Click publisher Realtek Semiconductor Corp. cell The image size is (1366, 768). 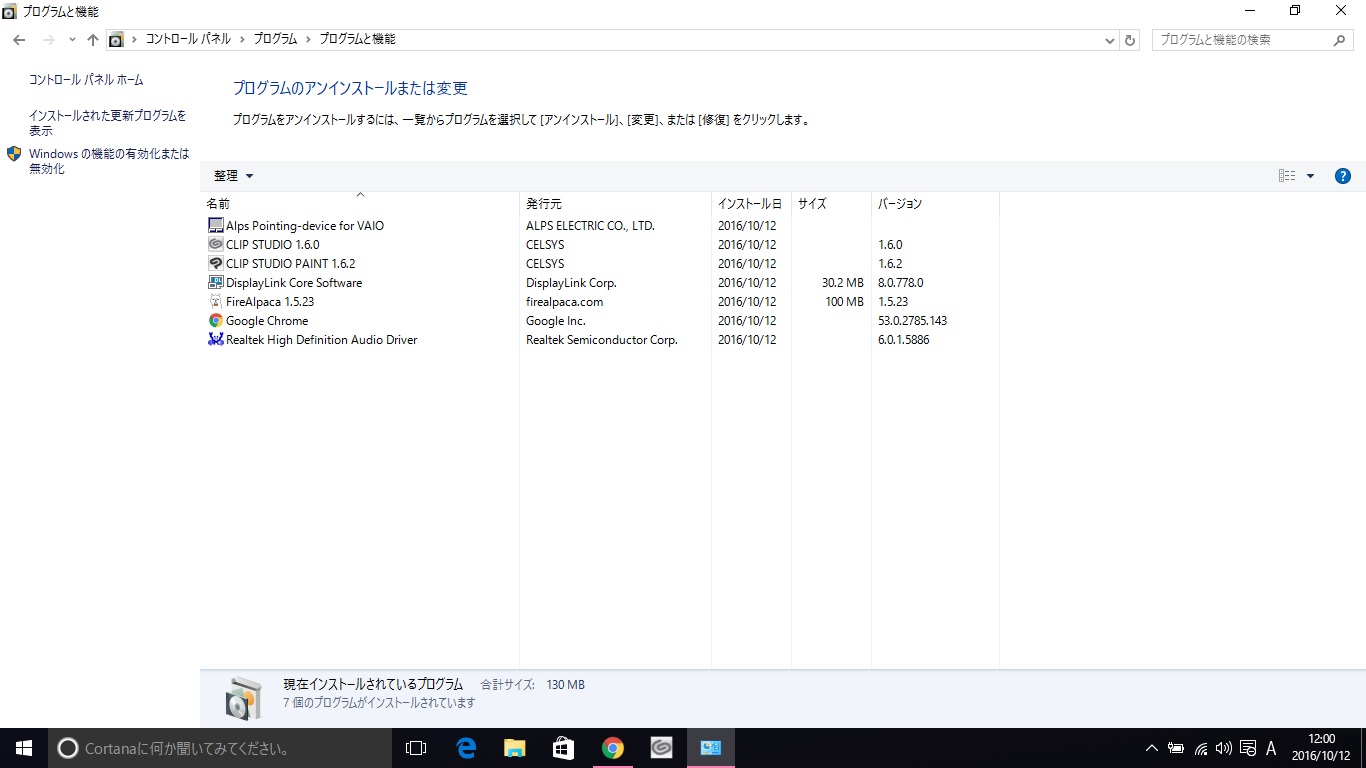[602, 340]
